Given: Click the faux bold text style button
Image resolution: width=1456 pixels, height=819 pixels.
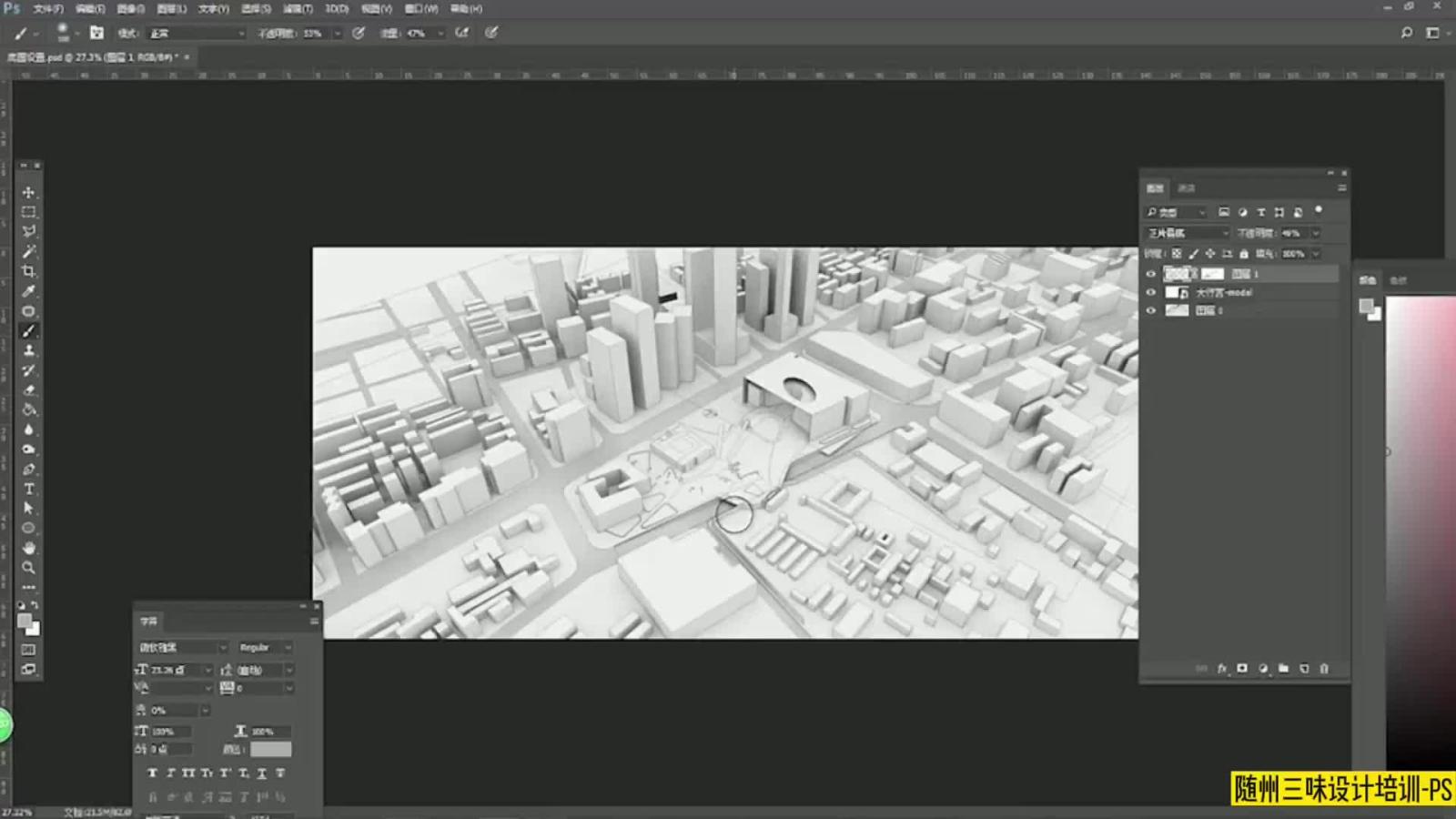Looking at the screenshot, I should pos(152,773).
